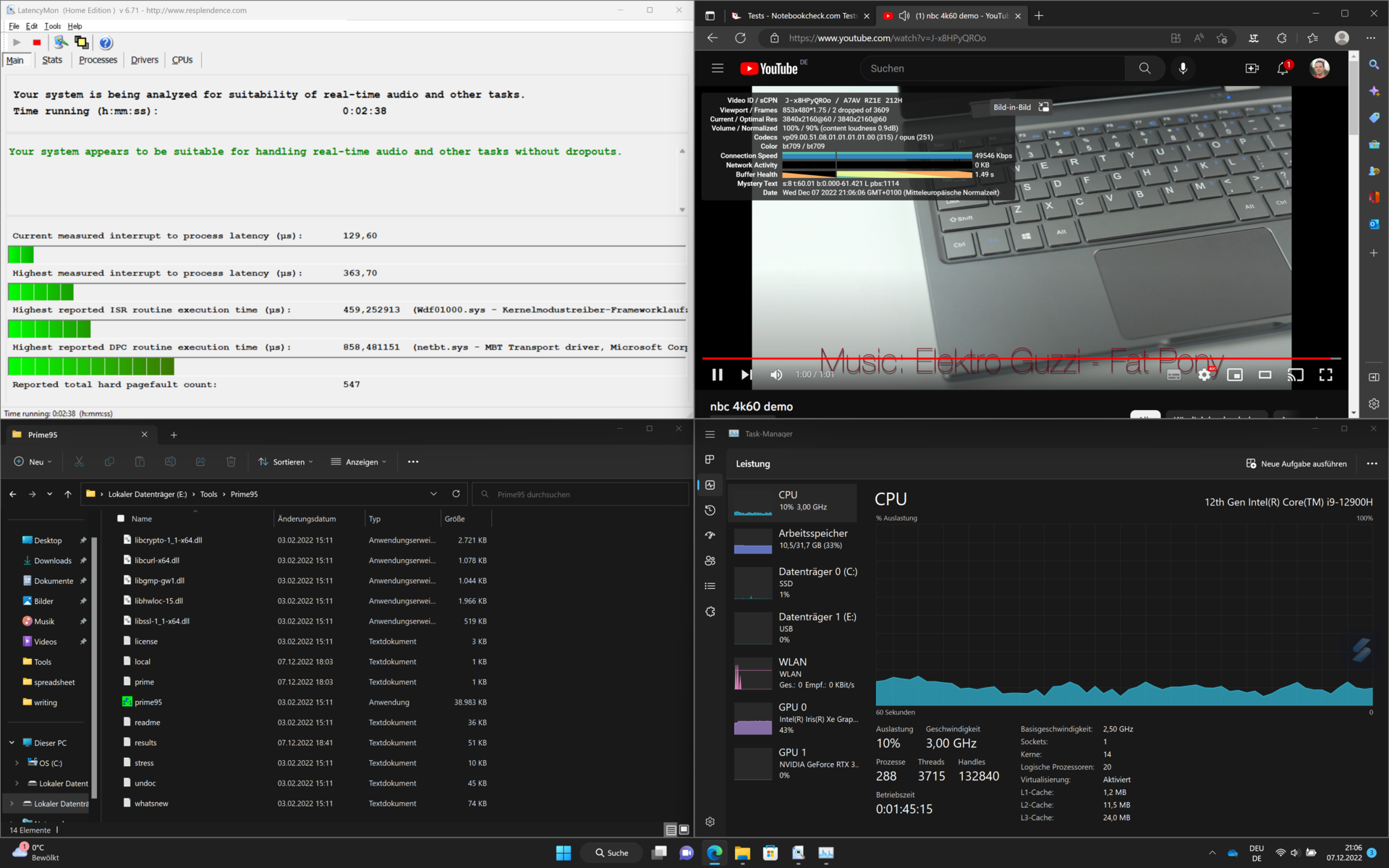Enter YouTube fullscreen mode

(x=1325, y=375)
